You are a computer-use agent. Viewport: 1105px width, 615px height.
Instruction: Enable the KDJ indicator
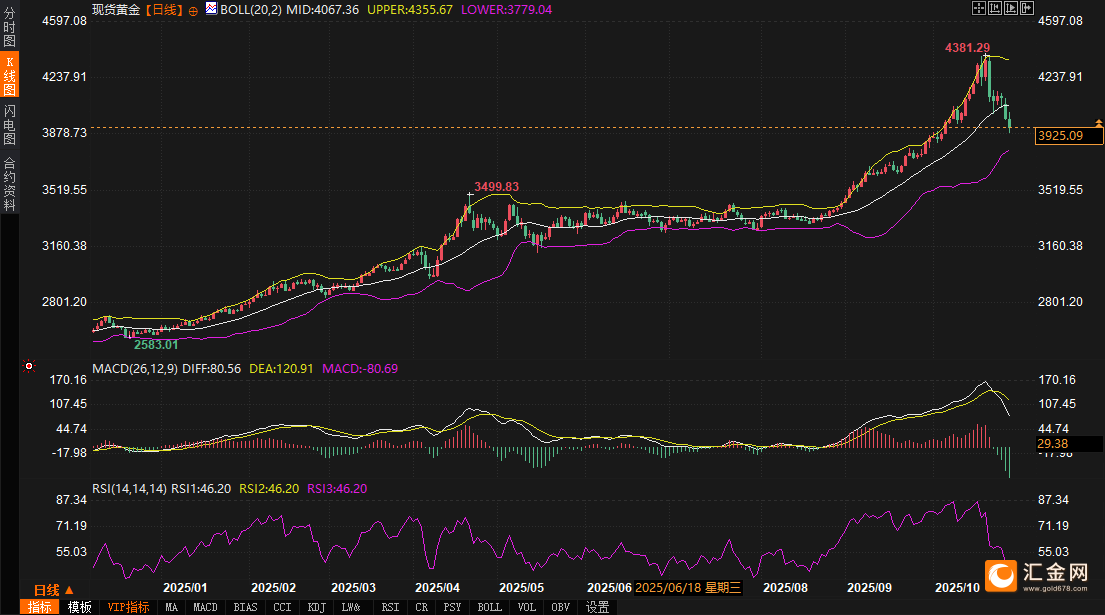click(316, 607)
